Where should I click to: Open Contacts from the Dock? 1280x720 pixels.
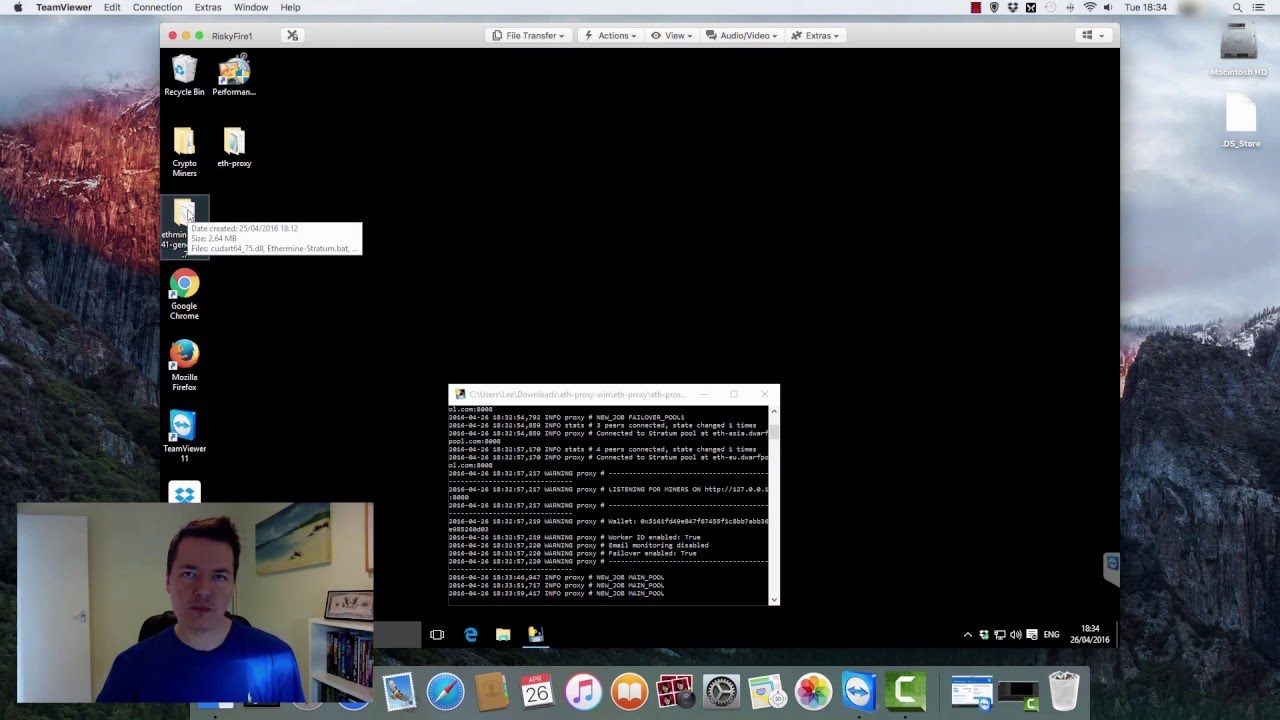pos(491,691)
